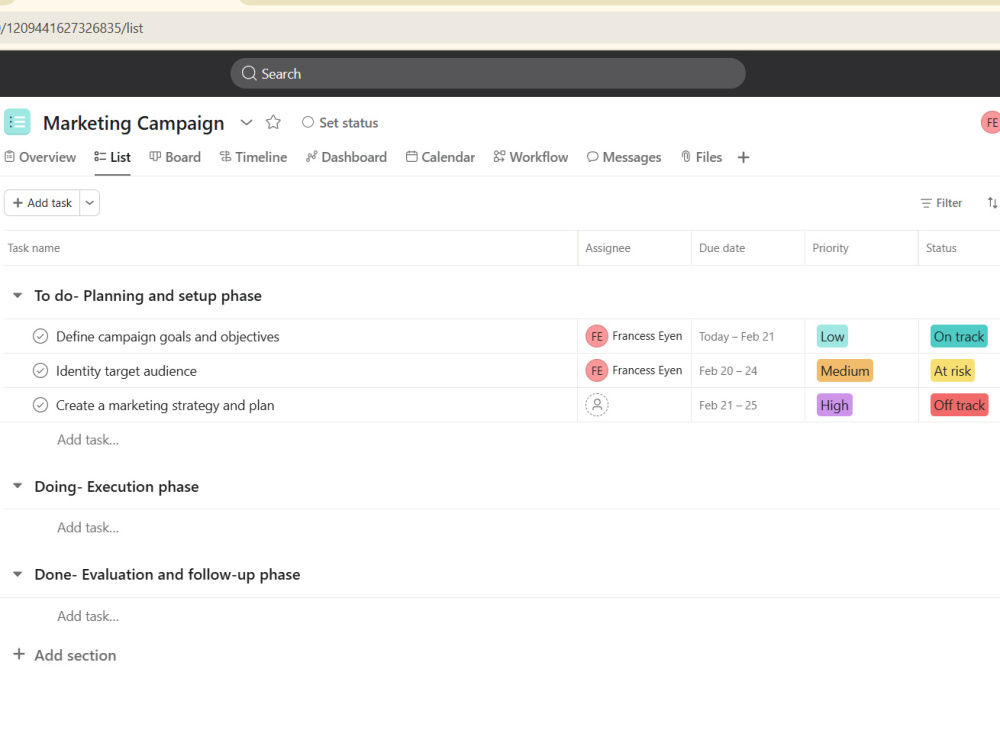Open the Add task dropdown arrow
The image size is (1000, 750).
click(90, 203)
